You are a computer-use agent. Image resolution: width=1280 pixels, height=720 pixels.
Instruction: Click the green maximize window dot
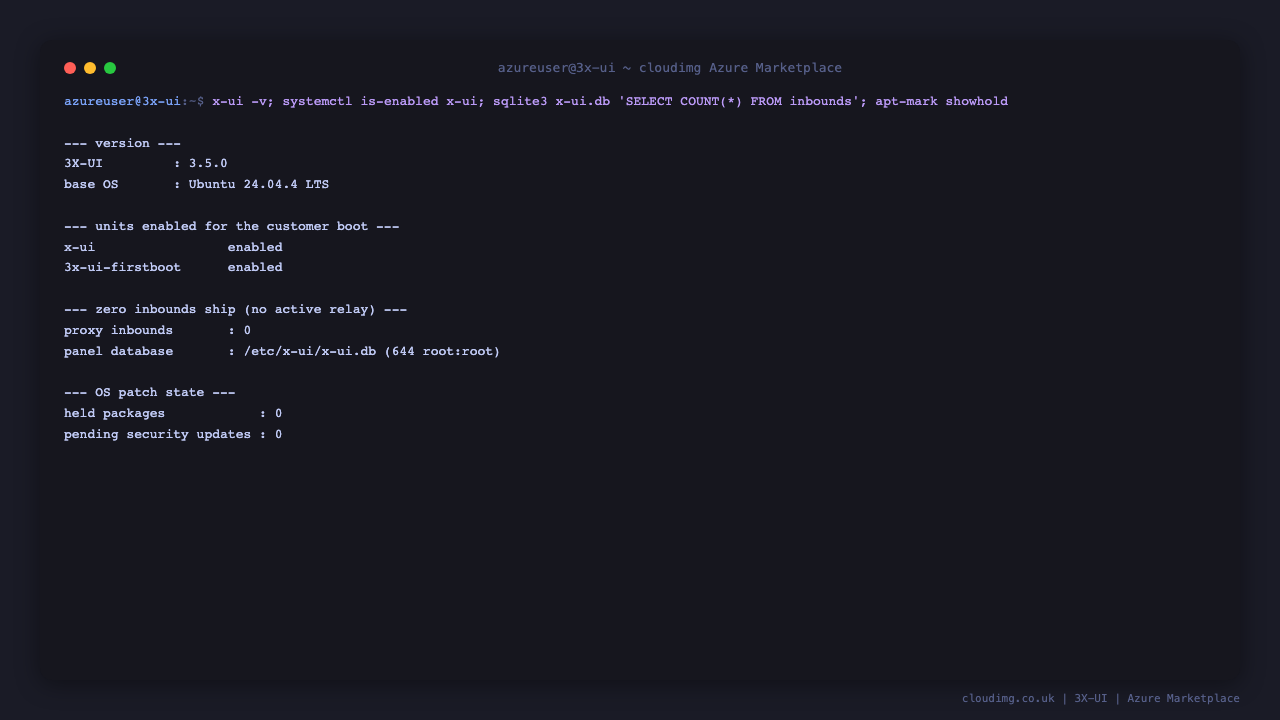click(x=110, y=68)
